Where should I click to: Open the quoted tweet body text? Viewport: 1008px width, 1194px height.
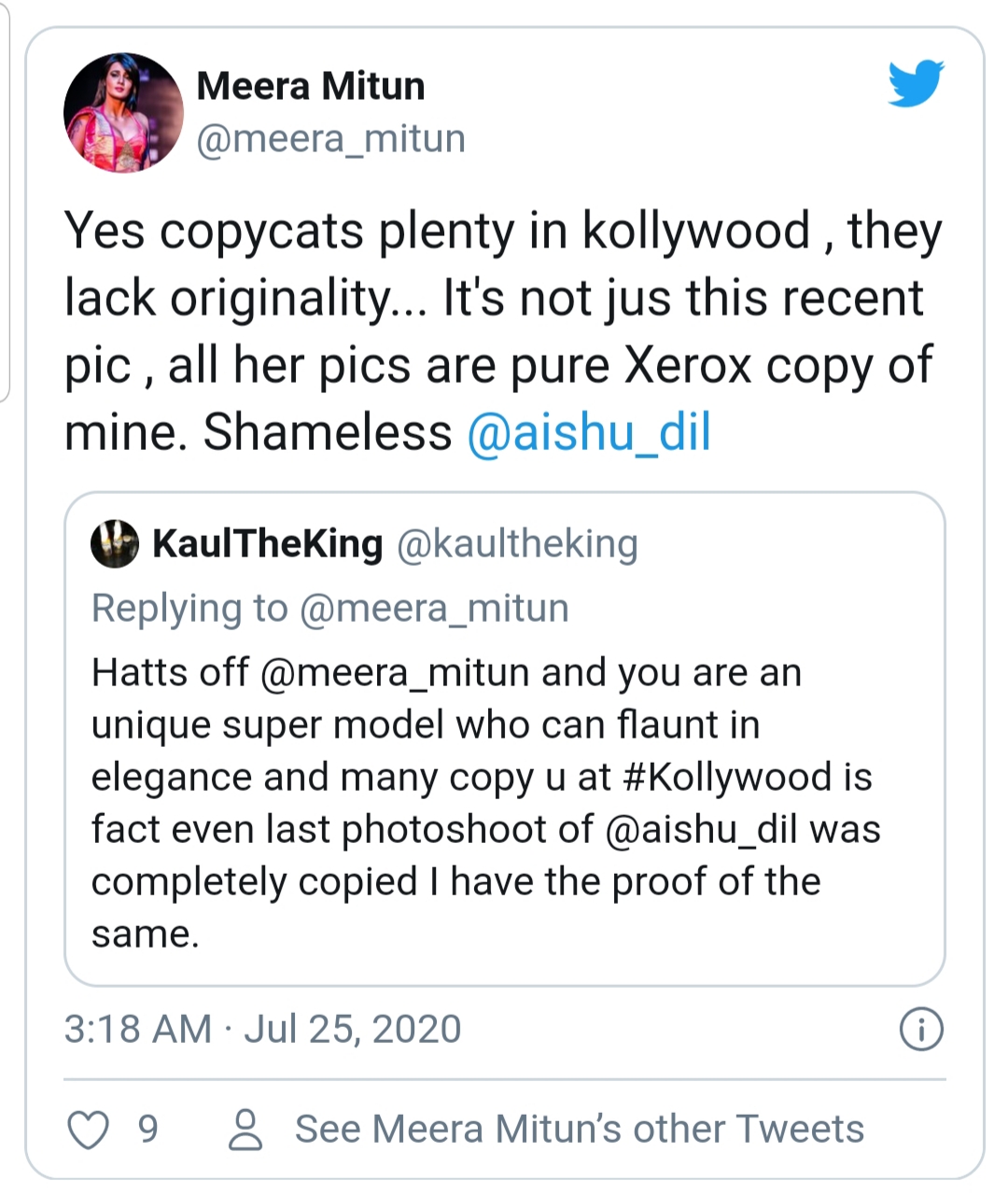(485, 803)
